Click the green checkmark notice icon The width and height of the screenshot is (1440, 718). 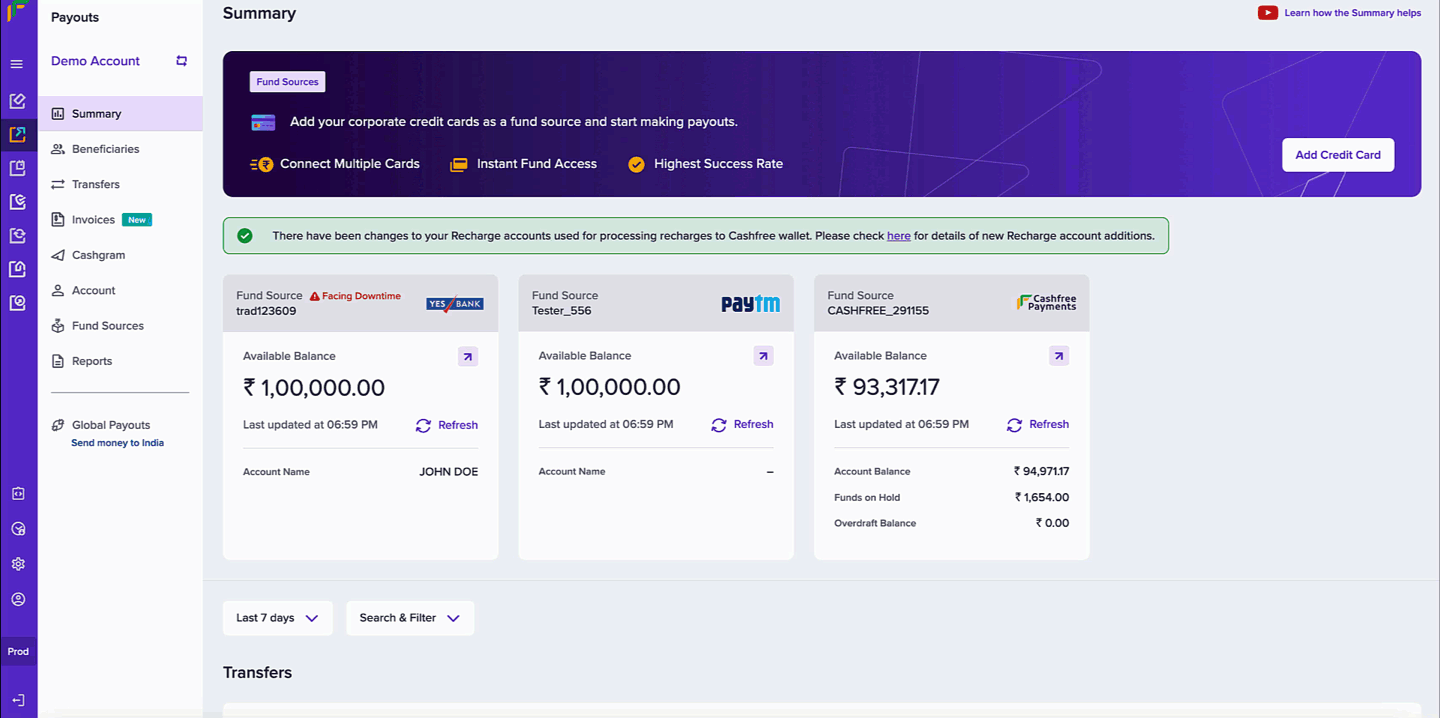[245, 236]
